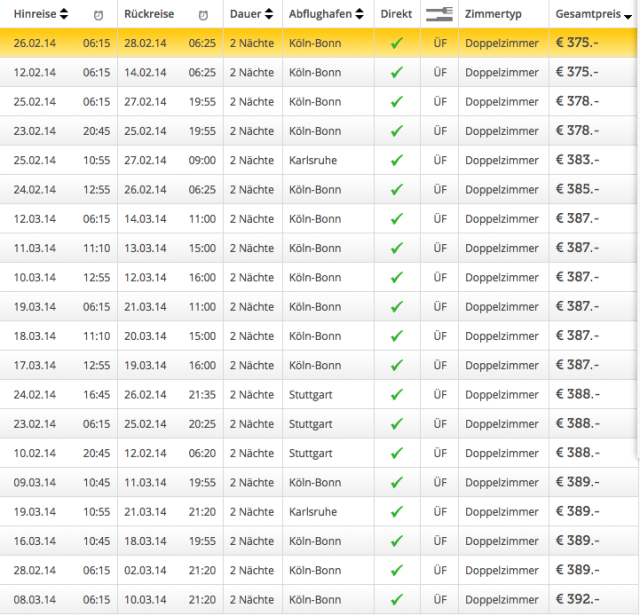Click green checkmark in 18.03.14 row

(x=397, y=336)
